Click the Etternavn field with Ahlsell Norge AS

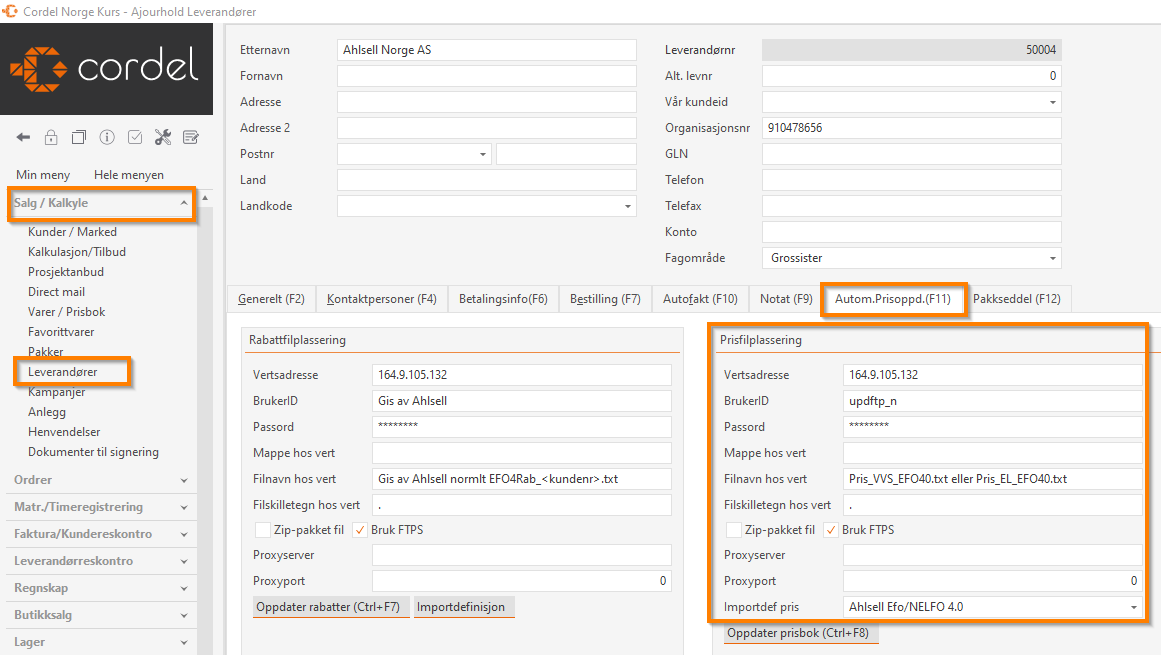point(486,50)
